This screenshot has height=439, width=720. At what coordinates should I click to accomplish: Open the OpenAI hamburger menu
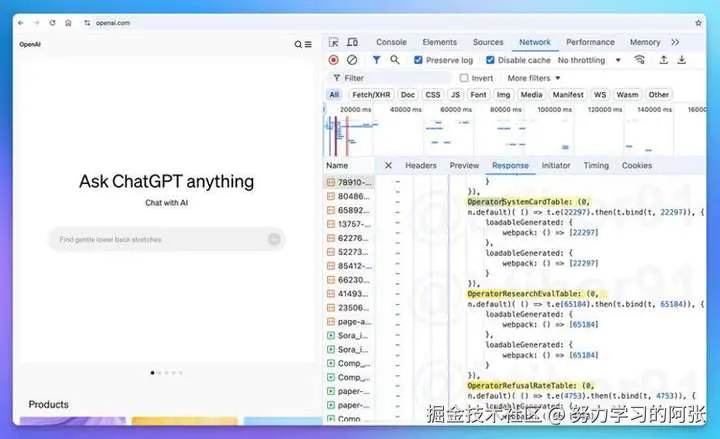click(308, 44)
